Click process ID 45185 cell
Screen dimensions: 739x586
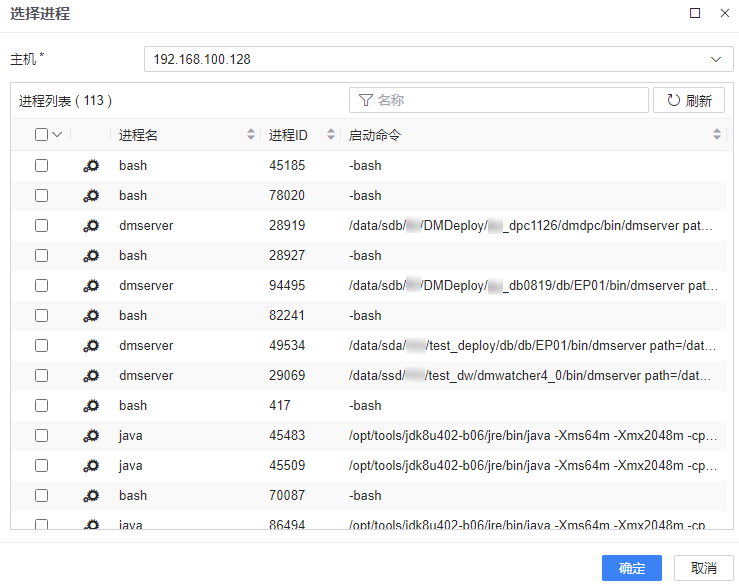click(287, 165)
